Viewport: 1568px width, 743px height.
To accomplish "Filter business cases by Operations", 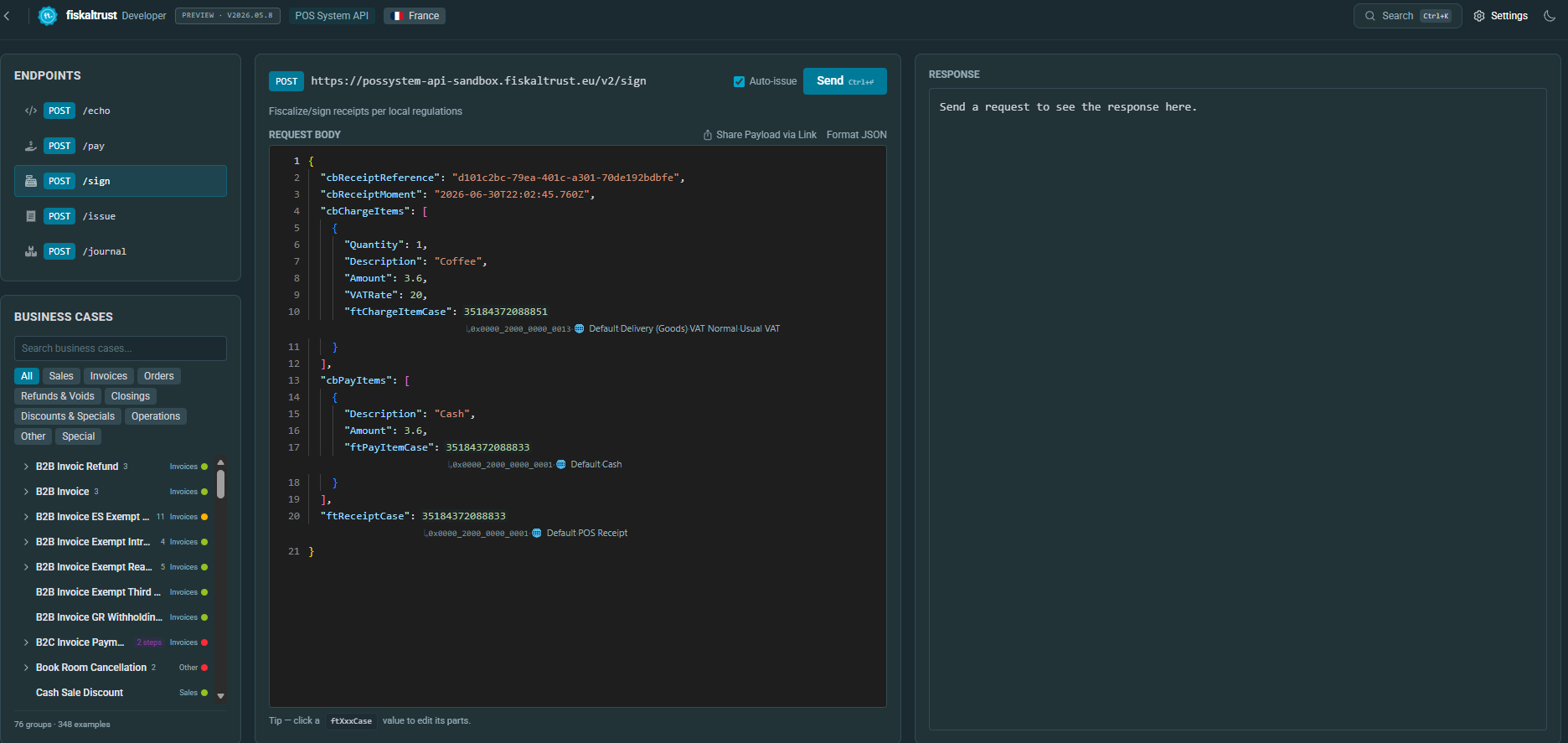I will 156,416.
